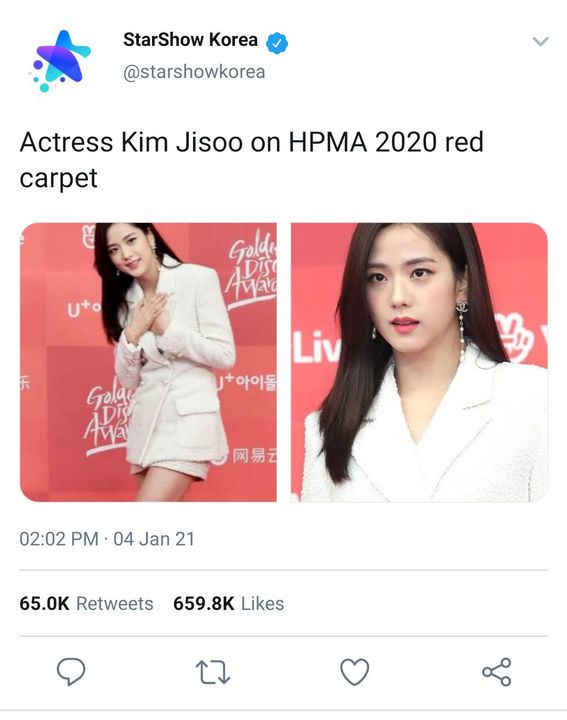Click the word Retweets label
The width and height of the screenshot is (567, 720).
point(115,603)
